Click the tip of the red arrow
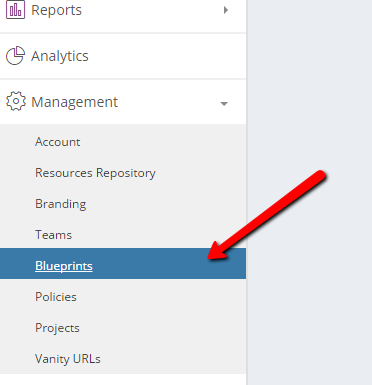372x385 pixels. (x=209, y=257)
